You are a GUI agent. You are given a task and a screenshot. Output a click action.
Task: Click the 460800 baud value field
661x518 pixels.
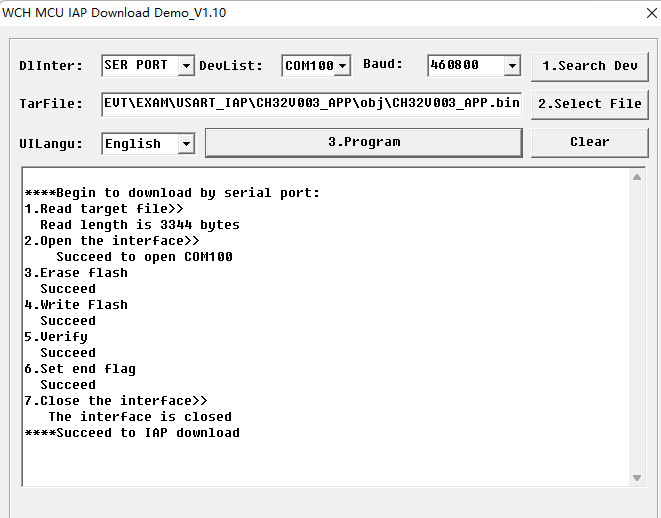pyautogui.click(x=465, y=66)
